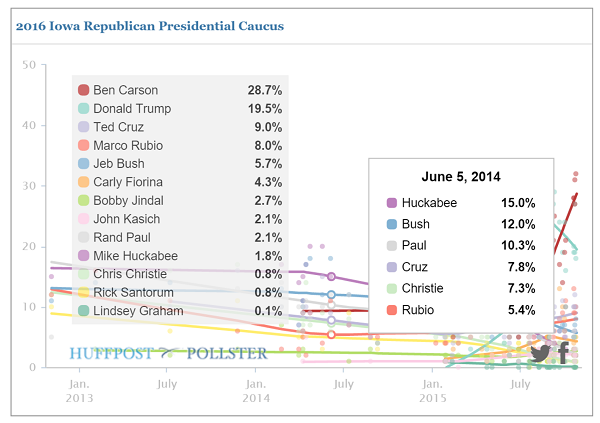Click the Facebook share icon
This screenshot has width=600, height=423.
click(563, 353)
